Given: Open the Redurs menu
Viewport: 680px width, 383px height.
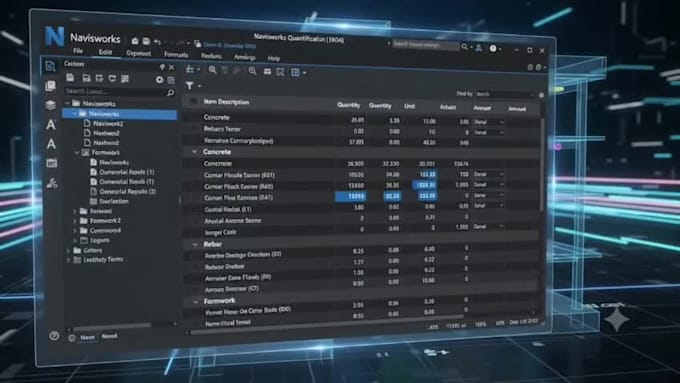Looking at the screenshot, I should point(212,56).
